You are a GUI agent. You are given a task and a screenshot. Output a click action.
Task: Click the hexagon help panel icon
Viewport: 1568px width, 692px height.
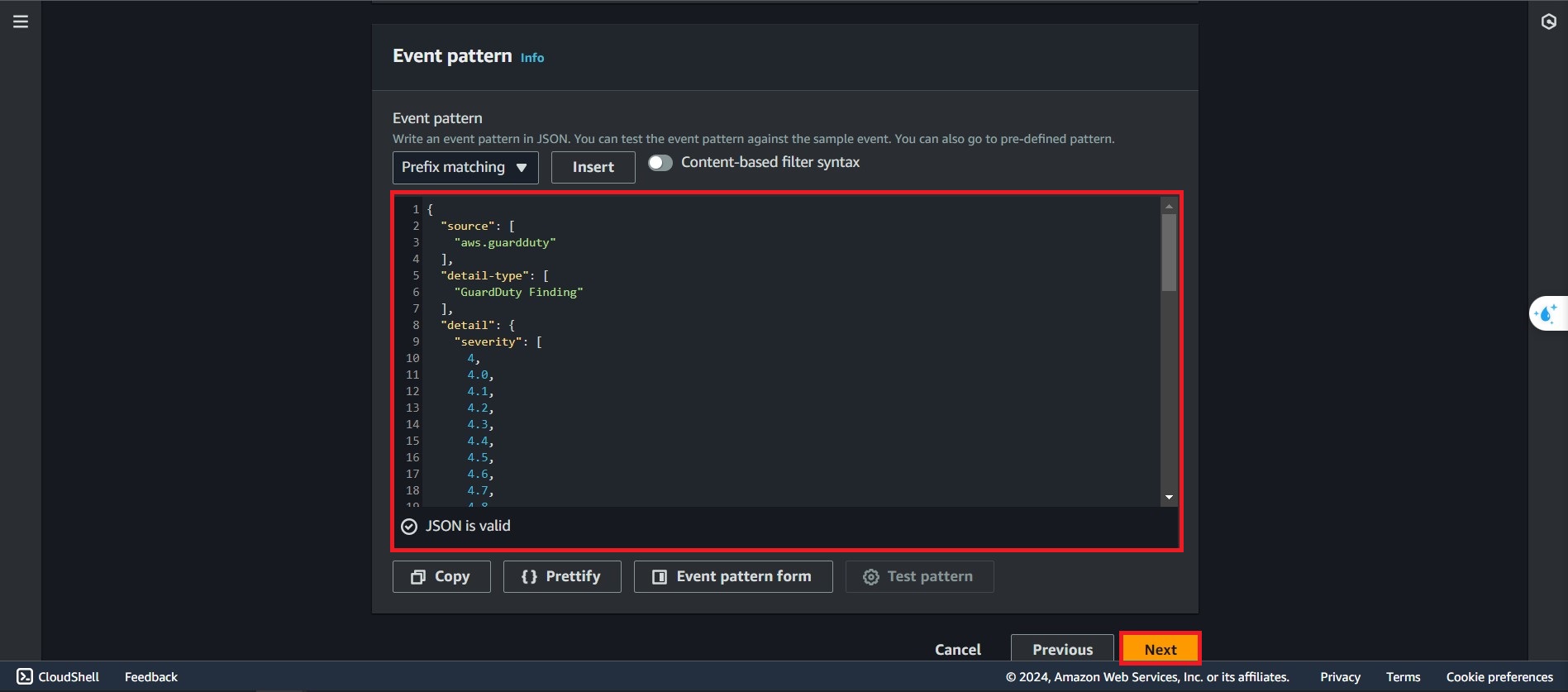pos(1548,21)
